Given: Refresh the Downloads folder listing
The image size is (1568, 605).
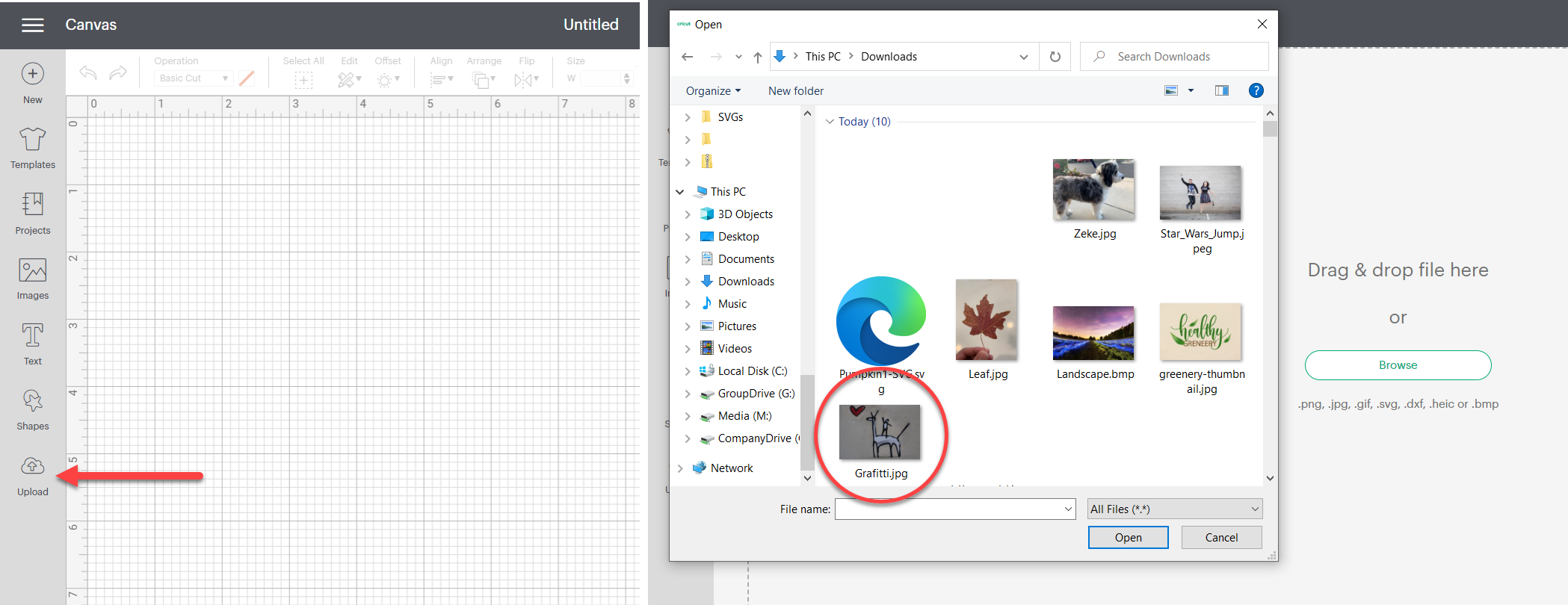Looking at the screenshot, I should pos(1055,57).
